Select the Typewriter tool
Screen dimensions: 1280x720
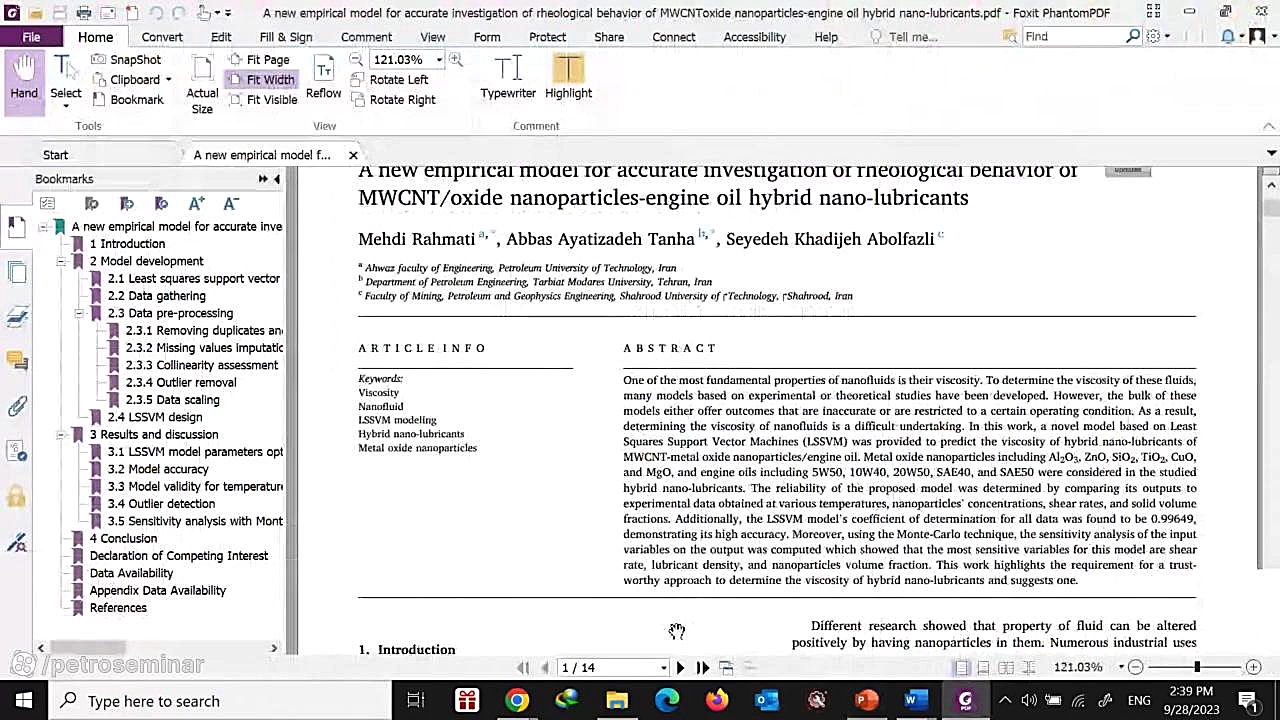508,78
